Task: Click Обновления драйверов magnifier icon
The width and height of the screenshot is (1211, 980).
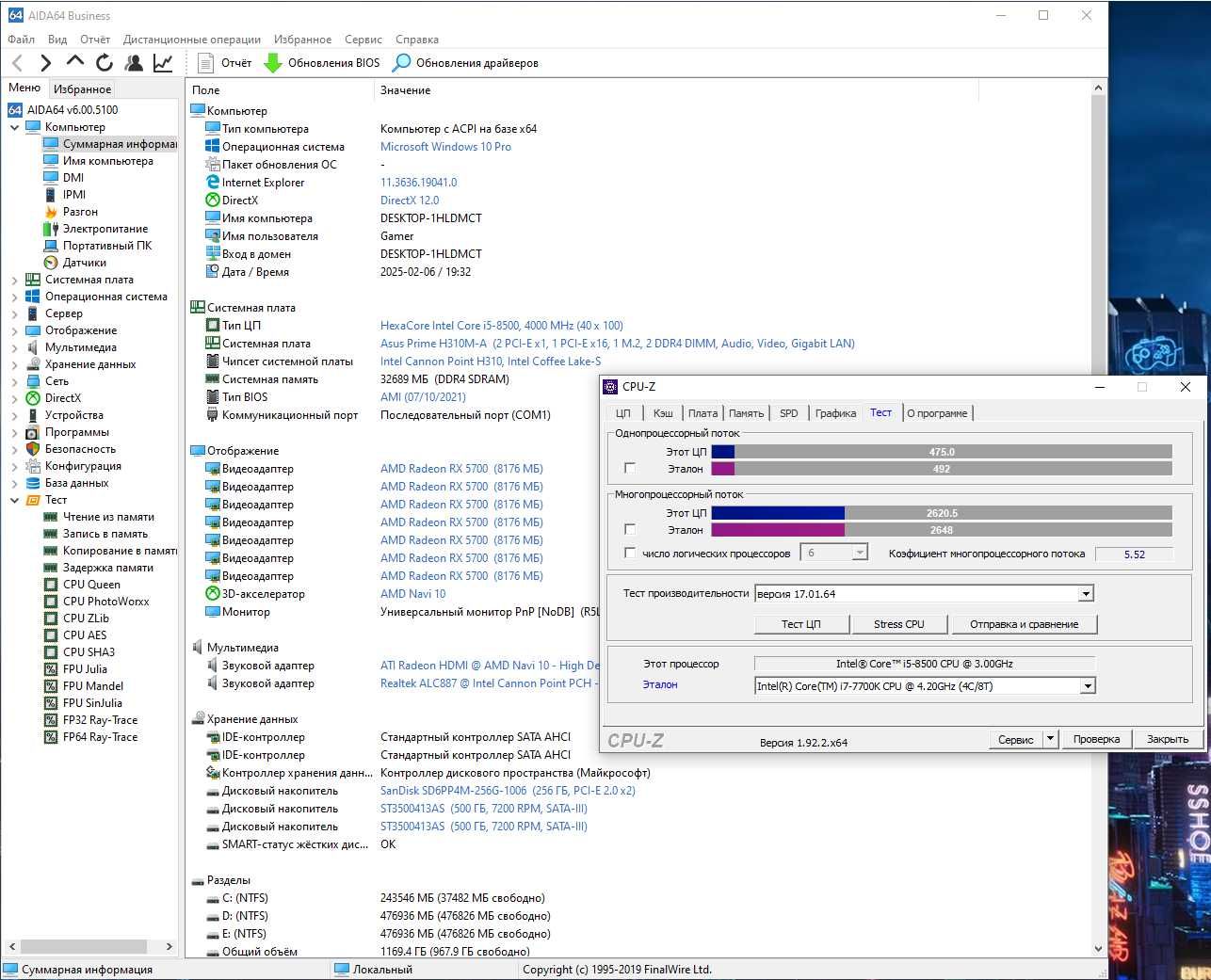Action: click(x=402, y=63)
